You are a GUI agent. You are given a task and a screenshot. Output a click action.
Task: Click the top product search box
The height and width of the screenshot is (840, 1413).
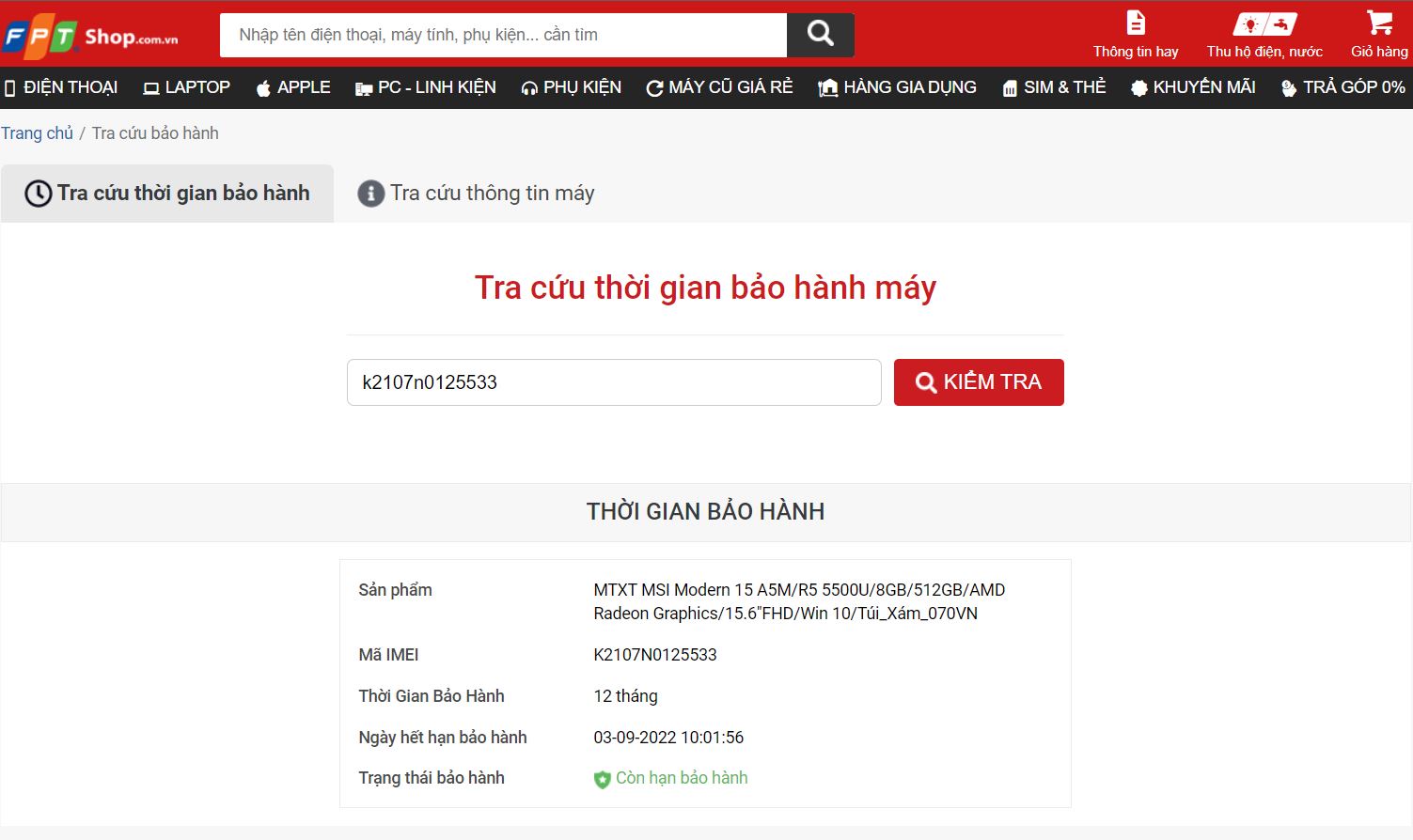(503, 35)
